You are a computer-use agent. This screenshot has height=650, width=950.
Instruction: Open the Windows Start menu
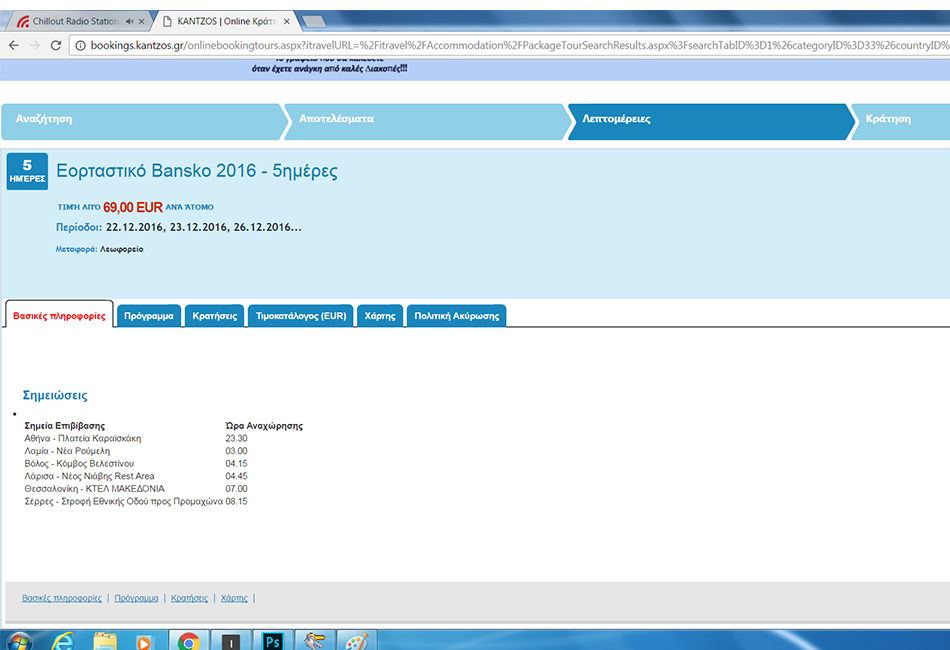click(x=20, y=640)
